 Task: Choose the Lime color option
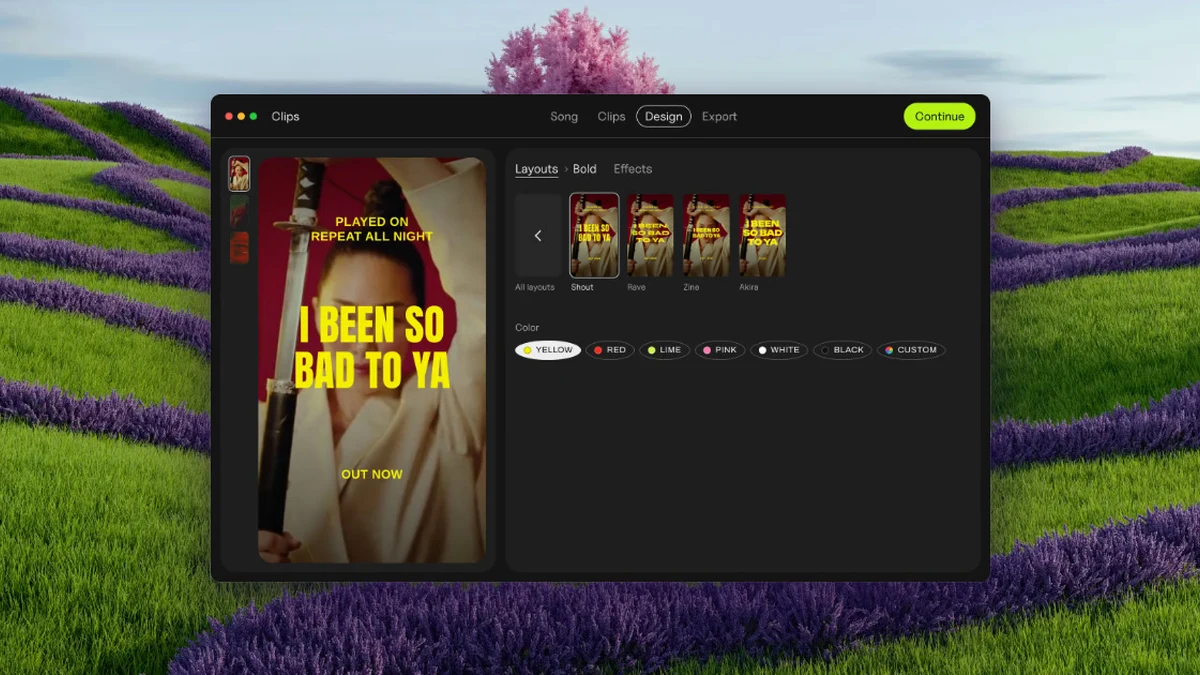[664, 350]
